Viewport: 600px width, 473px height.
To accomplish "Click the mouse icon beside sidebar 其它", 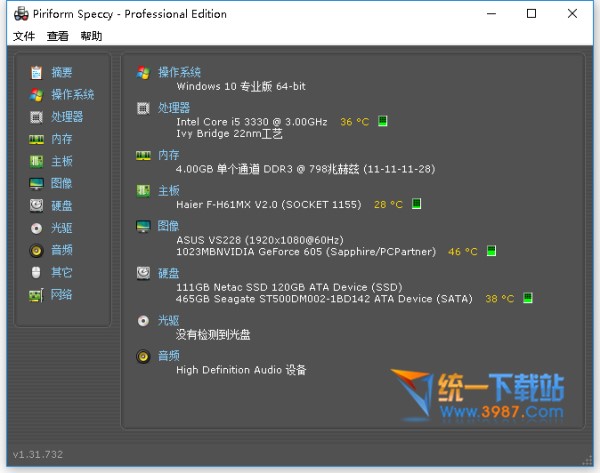I will coord(36,273).
